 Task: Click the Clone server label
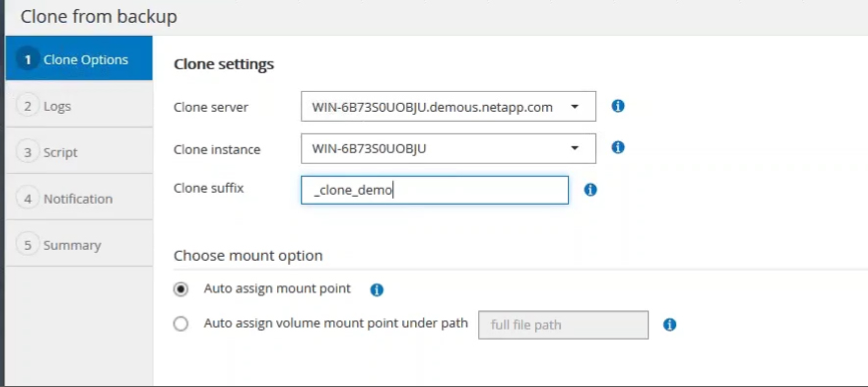211,107
